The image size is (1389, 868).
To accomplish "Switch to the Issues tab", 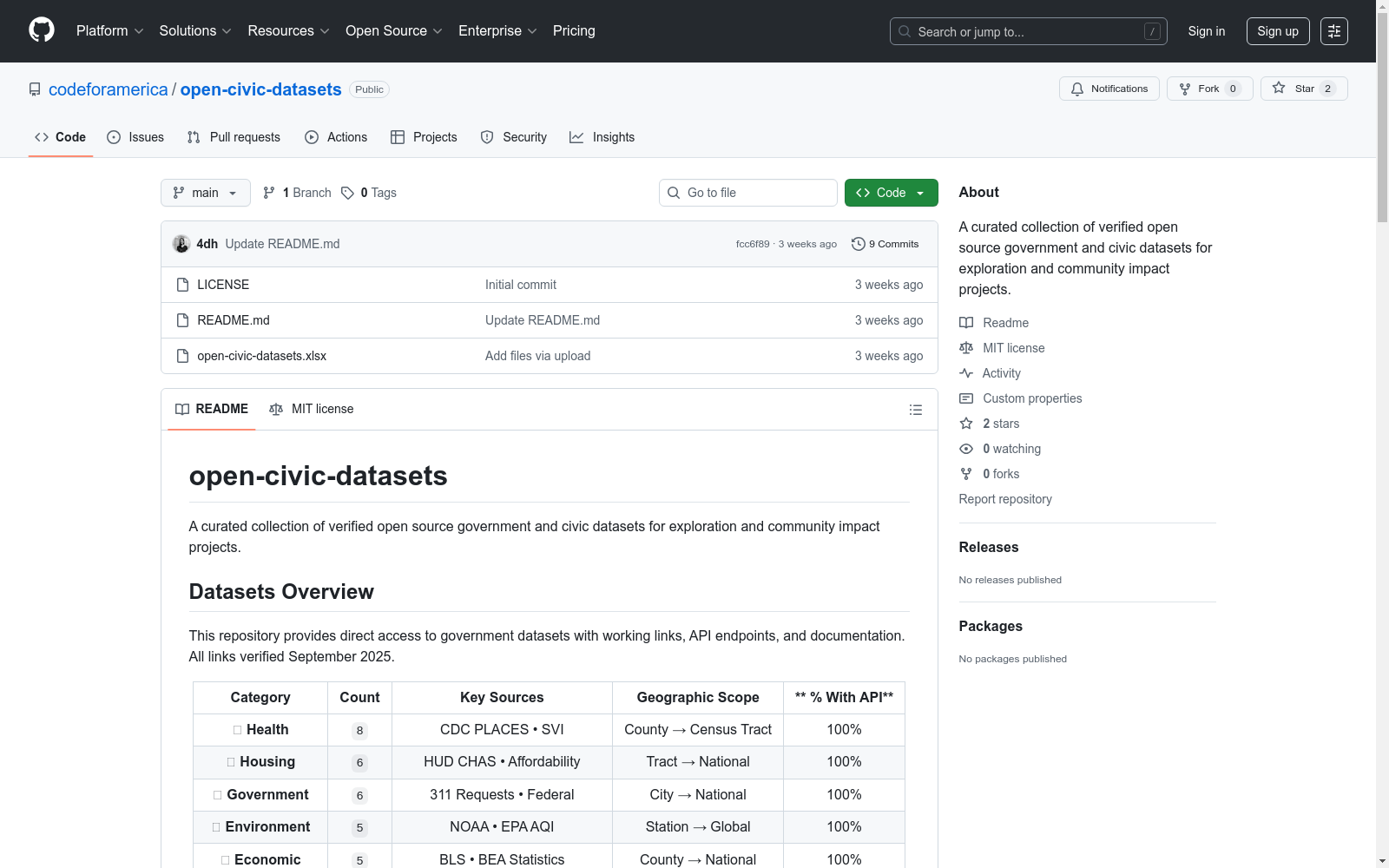I will (135, 137).
